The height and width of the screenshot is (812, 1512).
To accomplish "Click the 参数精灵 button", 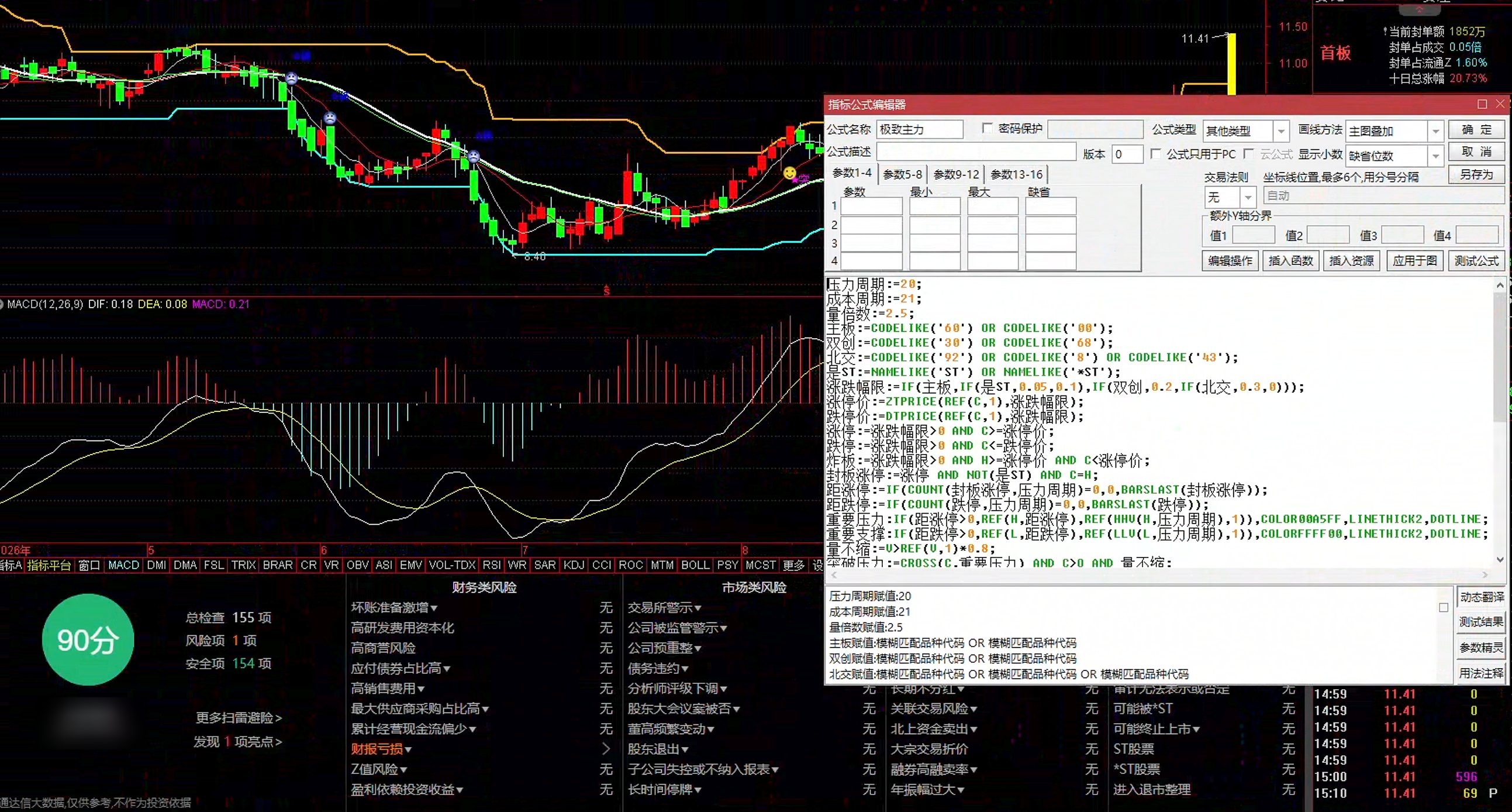I will pos(1482,647).
